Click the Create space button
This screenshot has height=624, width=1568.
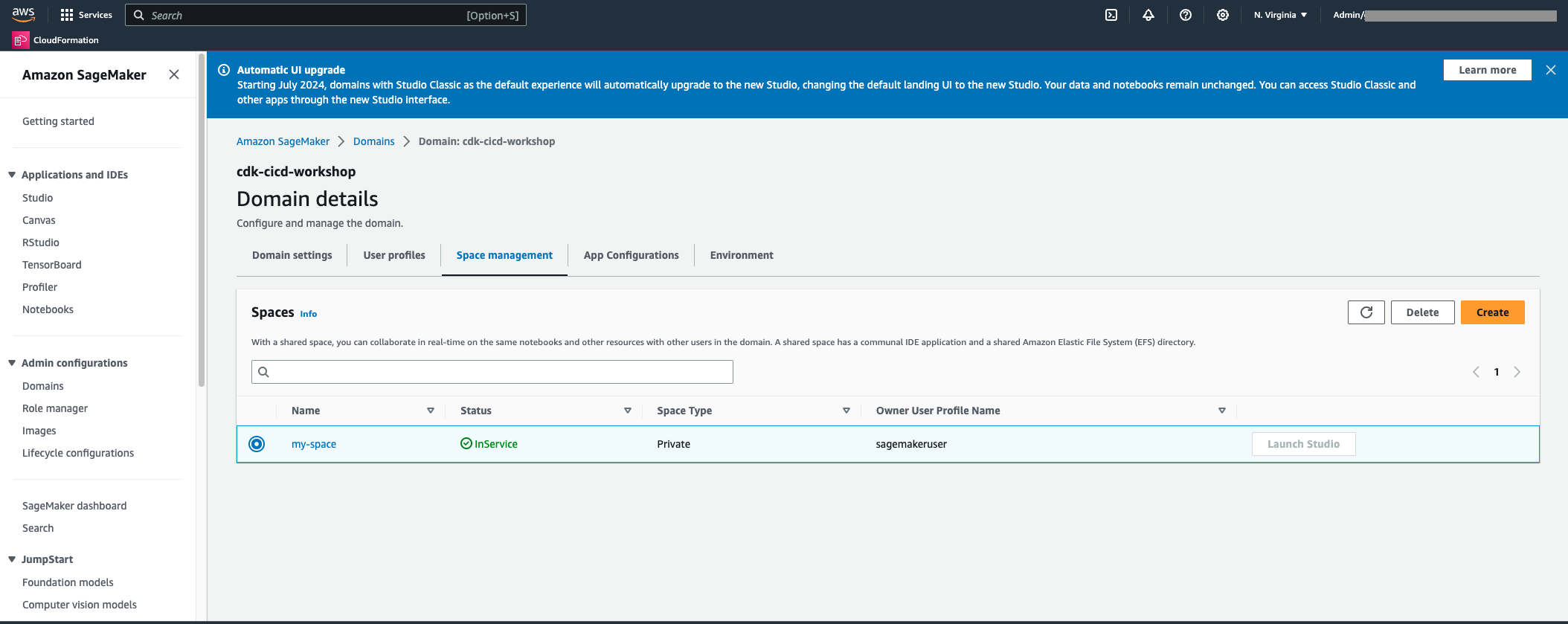click(x=1493, y=312)
